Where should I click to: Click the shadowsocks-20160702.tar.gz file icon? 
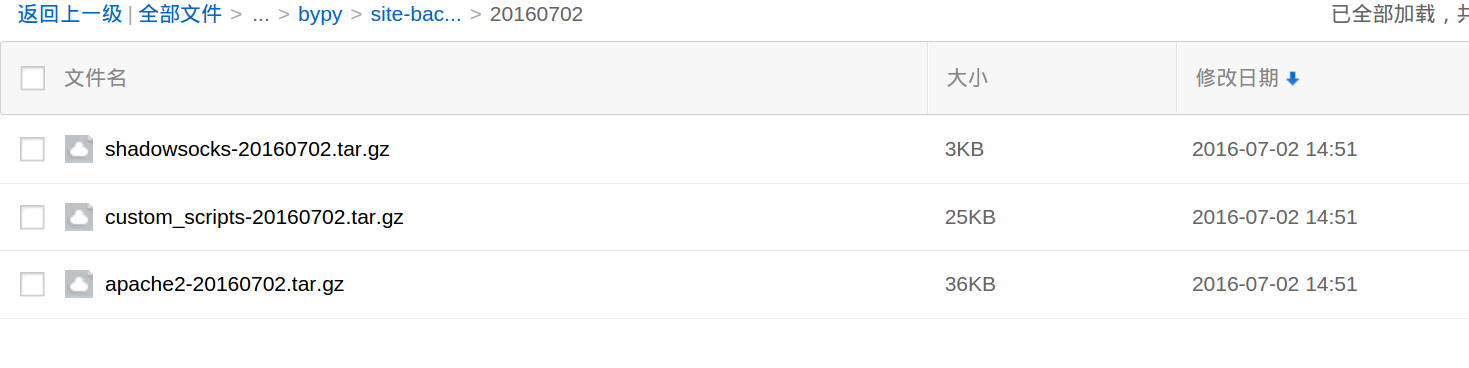79,149
